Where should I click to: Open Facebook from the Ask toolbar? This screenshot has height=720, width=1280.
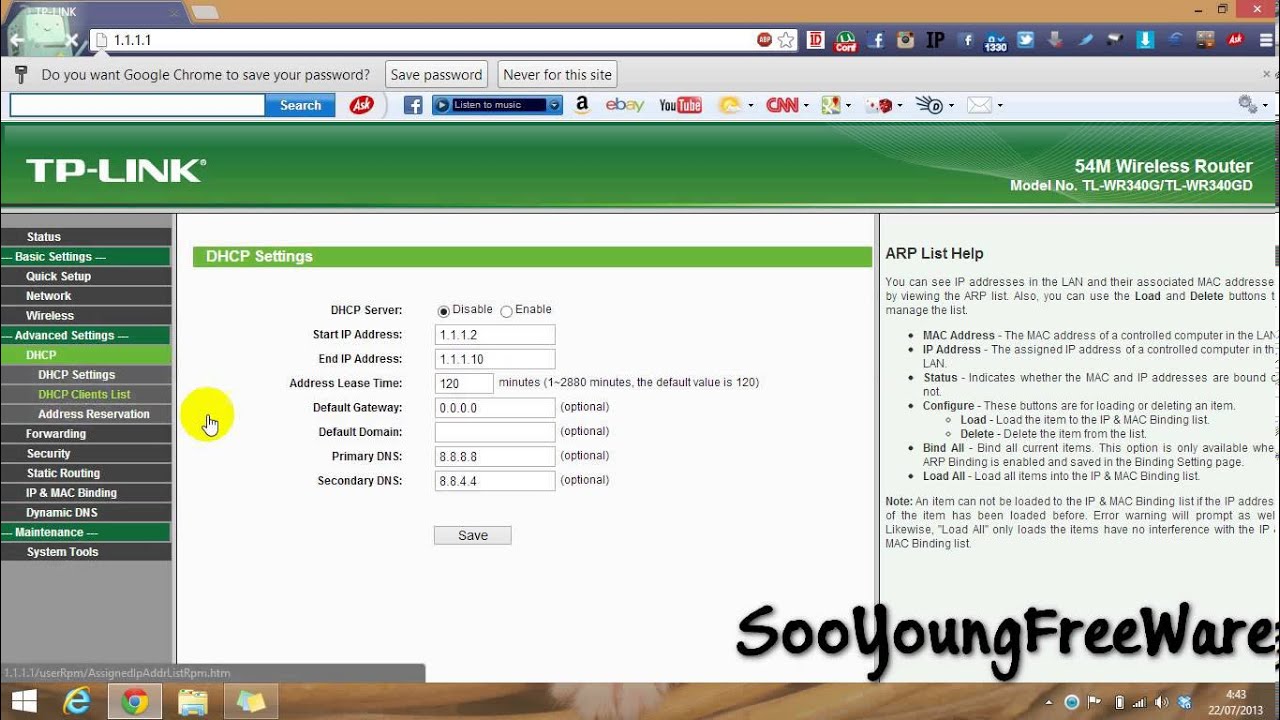click(413, 105)
